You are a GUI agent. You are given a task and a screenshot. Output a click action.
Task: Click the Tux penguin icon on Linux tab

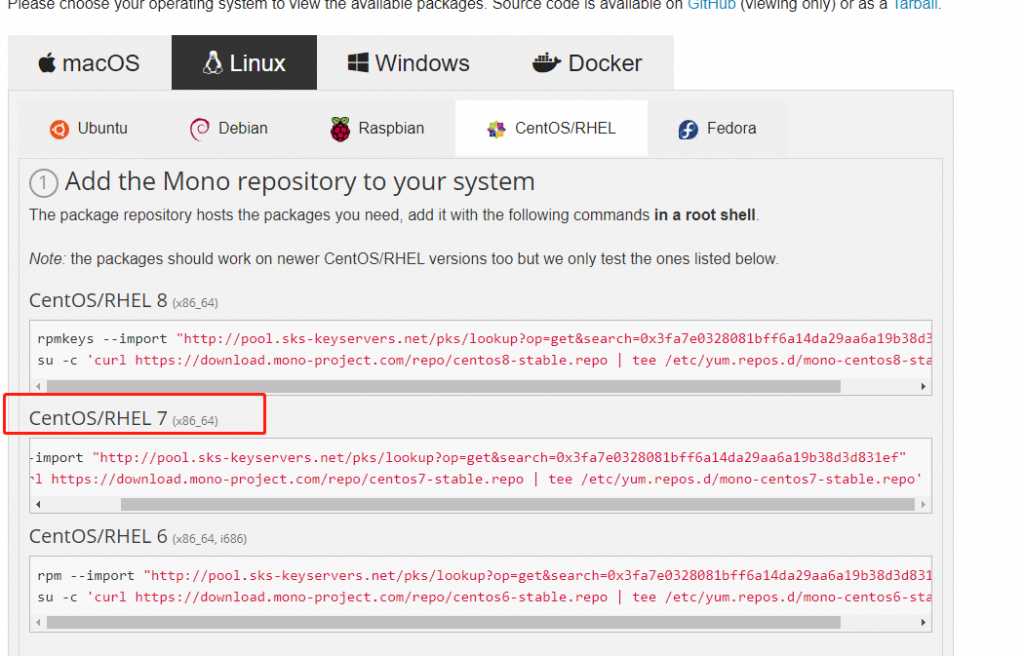pos(212,63)
